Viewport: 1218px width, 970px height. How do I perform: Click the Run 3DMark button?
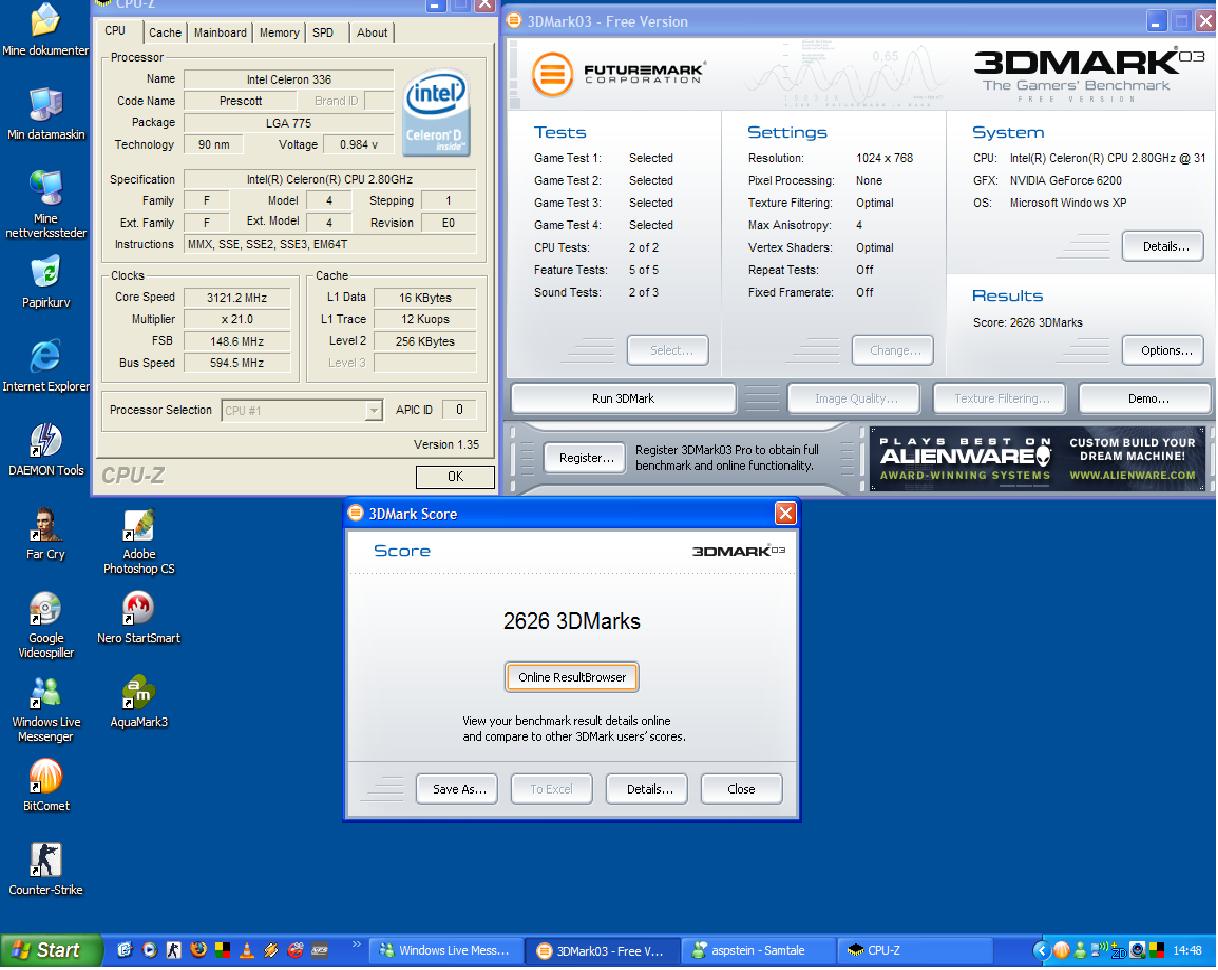[x=623, y=398]
